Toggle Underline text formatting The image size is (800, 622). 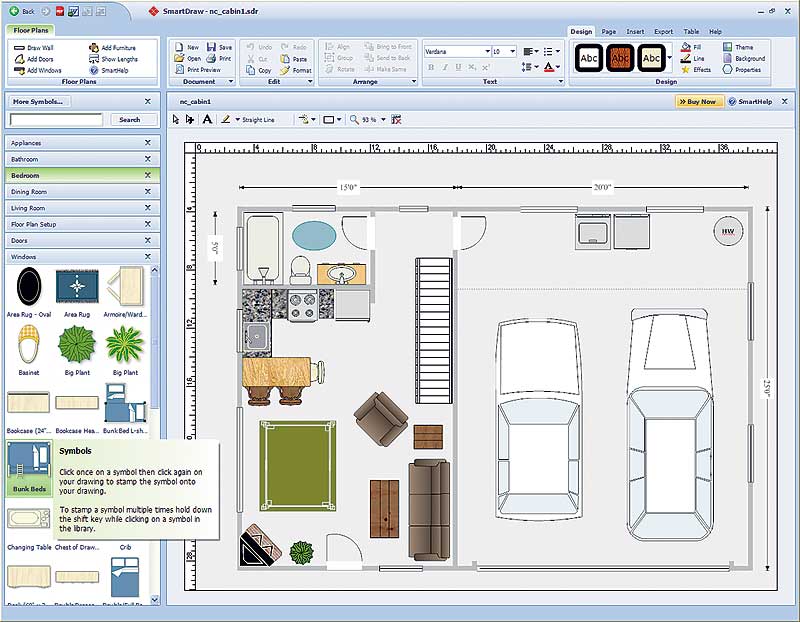pos(458,67)
